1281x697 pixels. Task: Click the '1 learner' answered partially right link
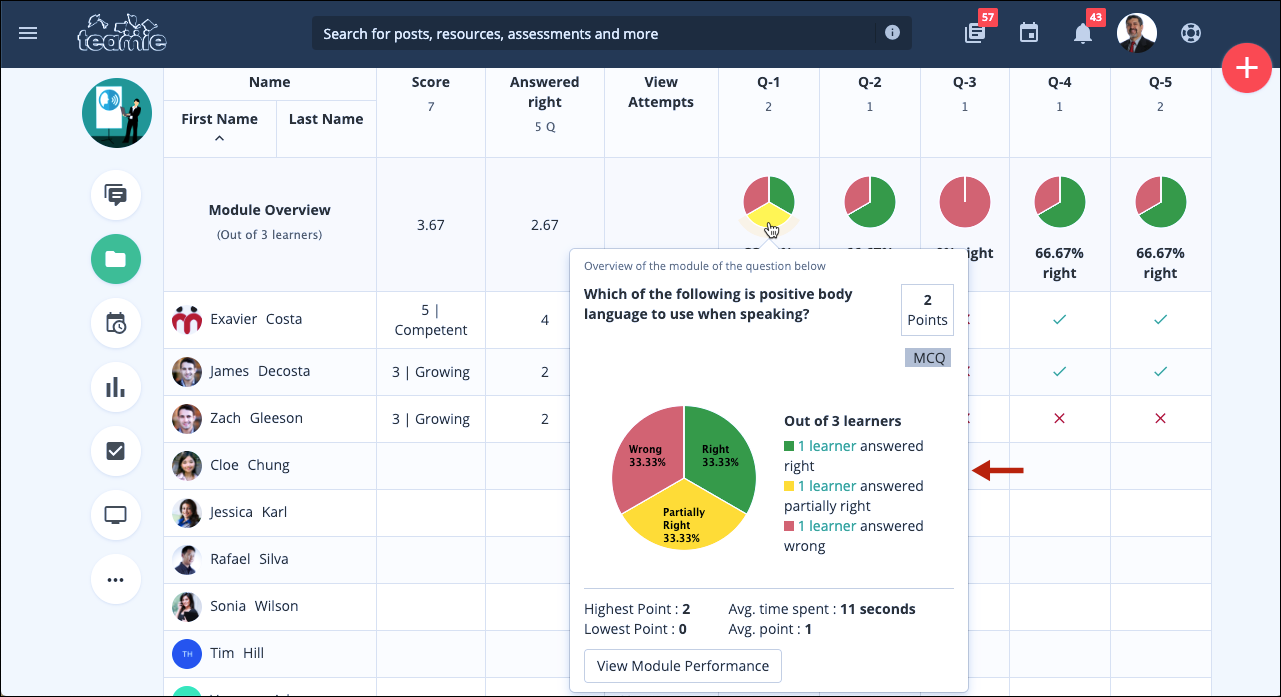point(826,486)
